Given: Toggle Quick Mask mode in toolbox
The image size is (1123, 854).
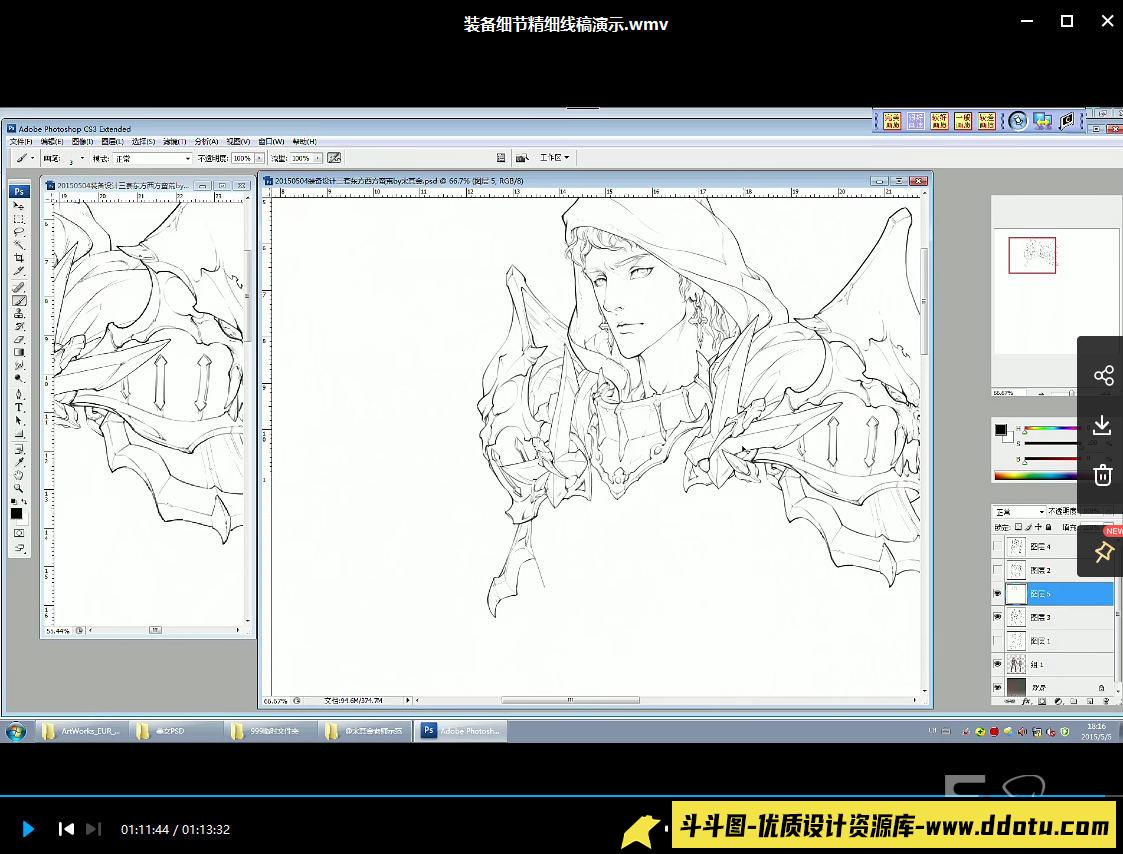Looking at the screenshot, I should click(19, 533).
